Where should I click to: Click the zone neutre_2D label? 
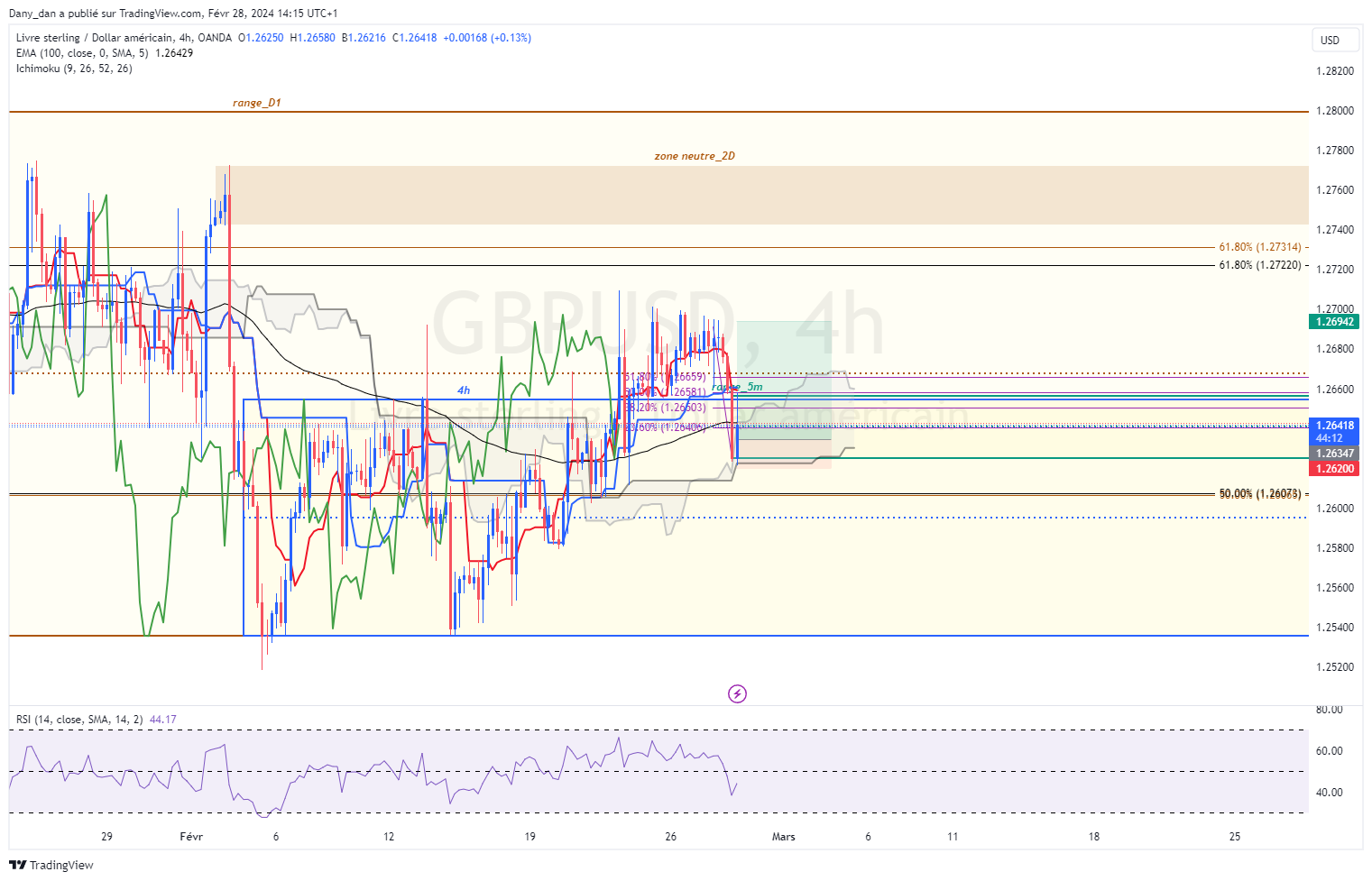[x=695, y=156]
